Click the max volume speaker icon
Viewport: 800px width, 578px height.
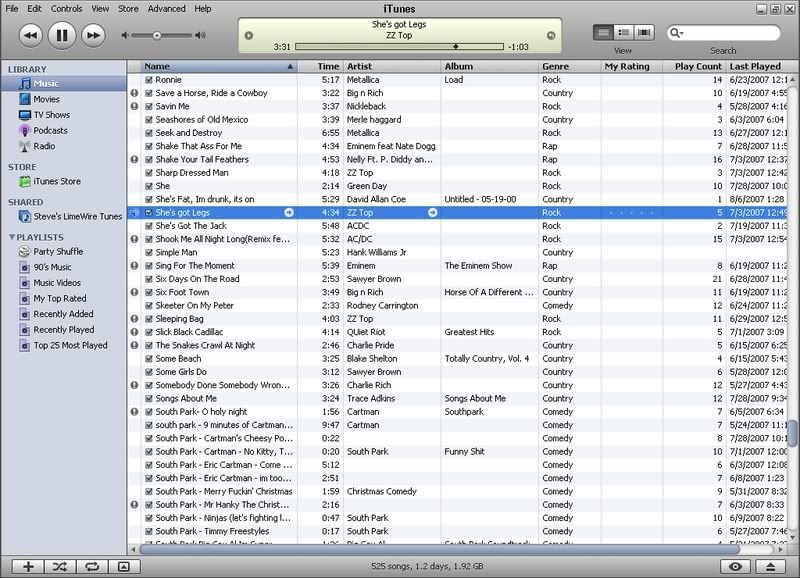point(201,35)
